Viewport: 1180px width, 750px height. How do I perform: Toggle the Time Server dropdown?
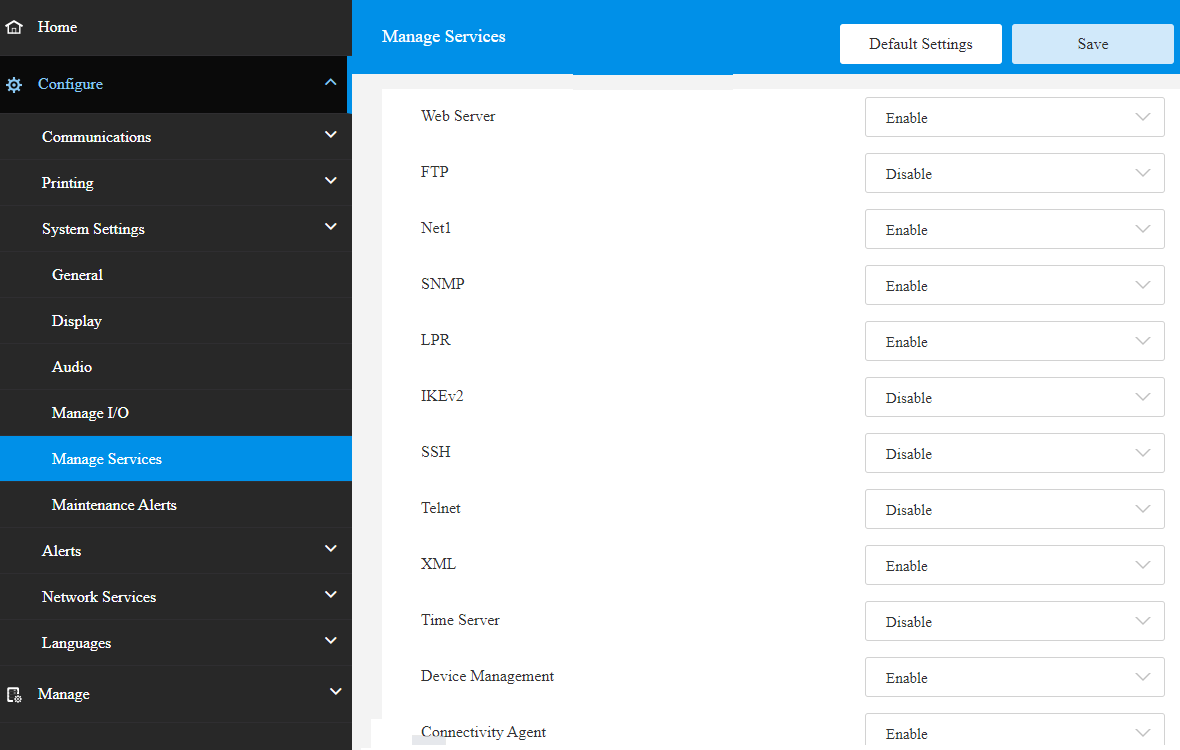1014,621
